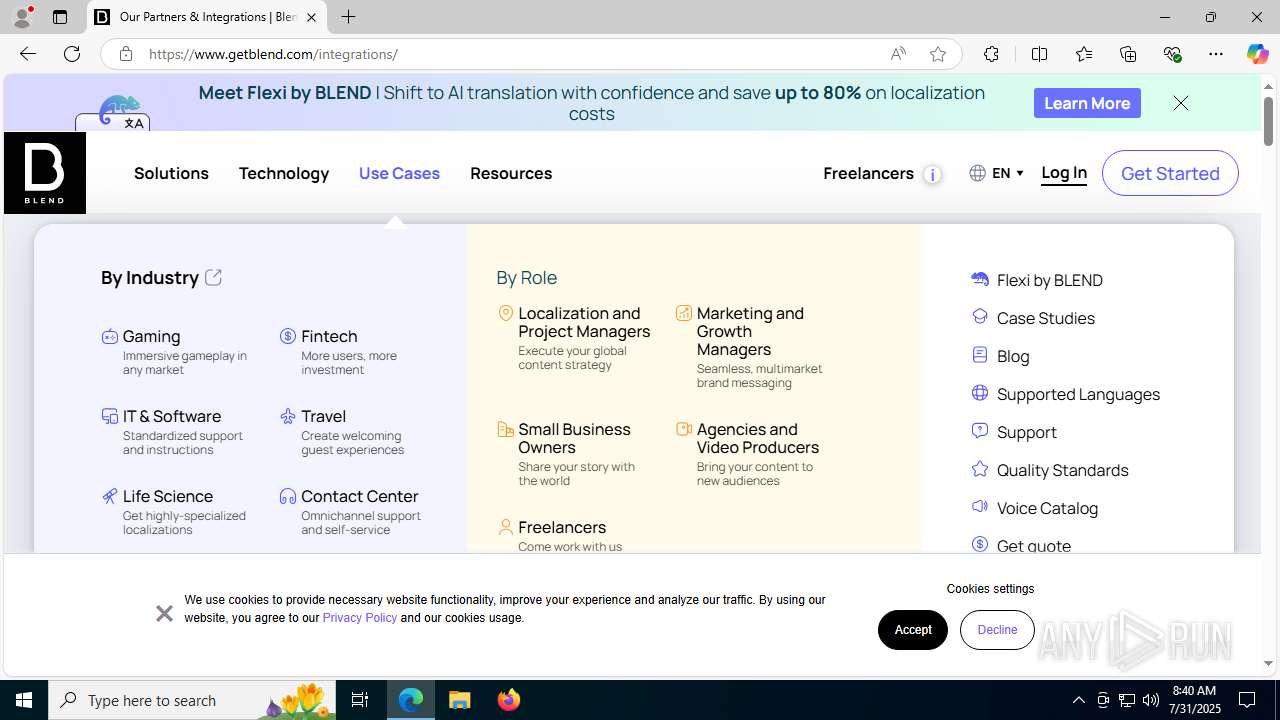Launch Firefox from the taskbar
Viewport: 1280px width, 720px height.
tap(509, 700)
